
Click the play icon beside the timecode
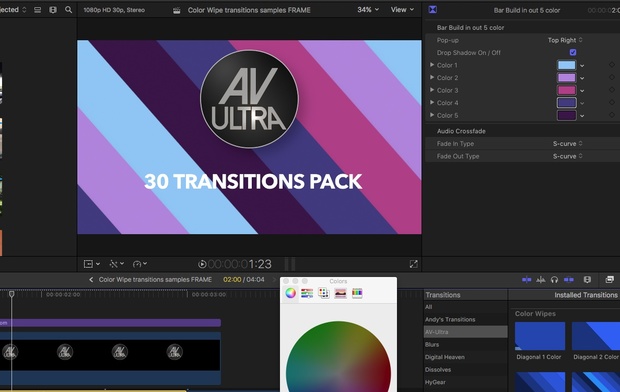point(202,264)
